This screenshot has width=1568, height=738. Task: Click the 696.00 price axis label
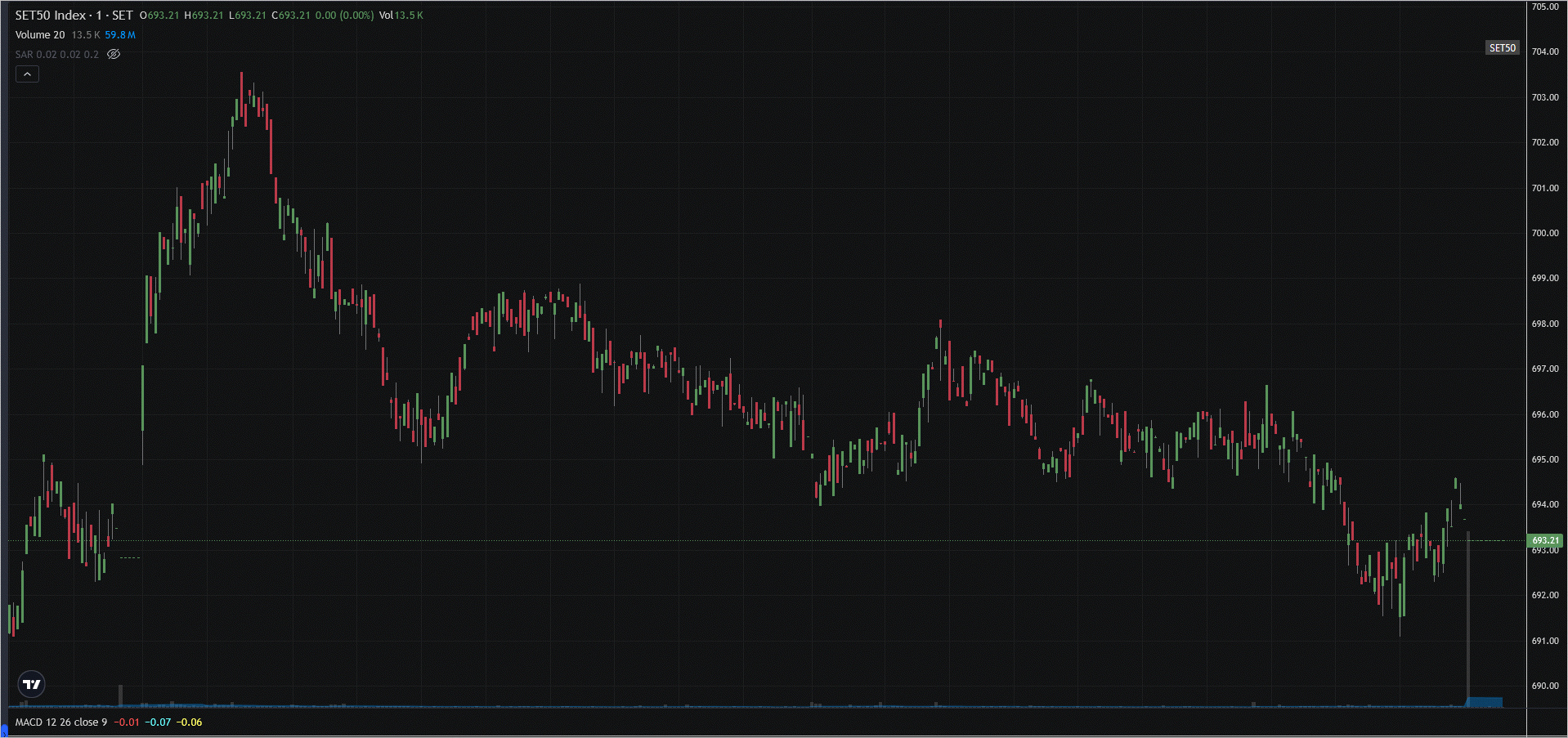pyautogui.click(x=1545, y=414)
